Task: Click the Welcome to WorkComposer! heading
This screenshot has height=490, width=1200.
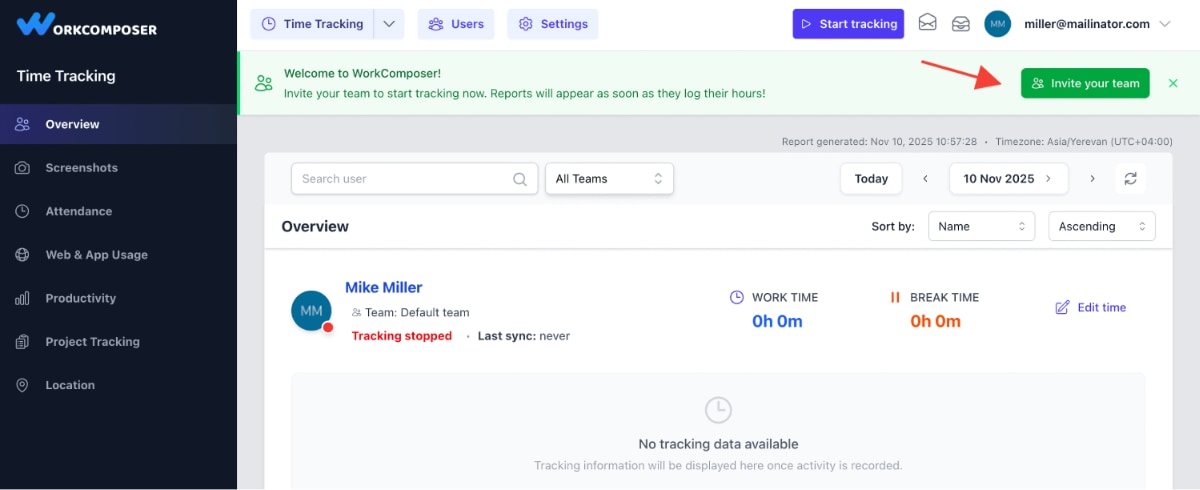Action: [x=362, y=73]
